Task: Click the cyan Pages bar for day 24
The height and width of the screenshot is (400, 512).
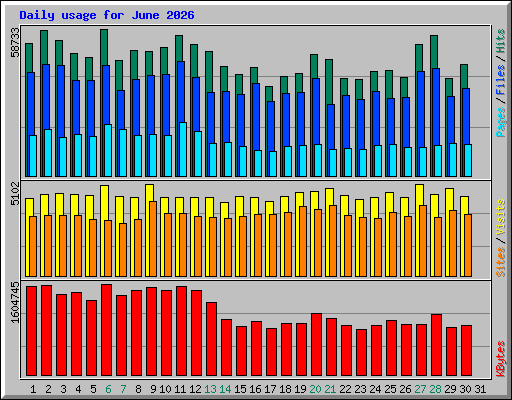Action: tap(378, 161)
